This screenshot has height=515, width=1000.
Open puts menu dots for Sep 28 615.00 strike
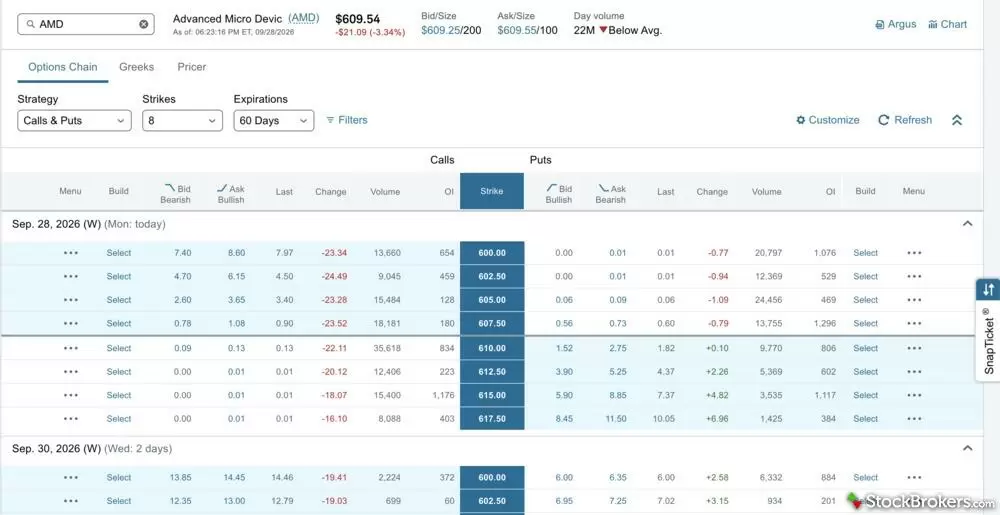point(914,396)
